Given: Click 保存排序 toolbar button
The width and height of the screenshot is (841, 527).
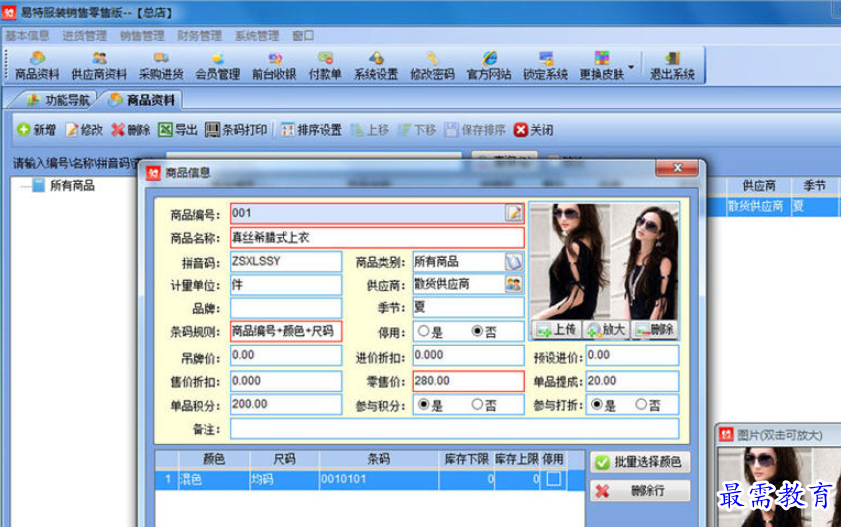Looking at the screenshot, I should pos(475,130).
